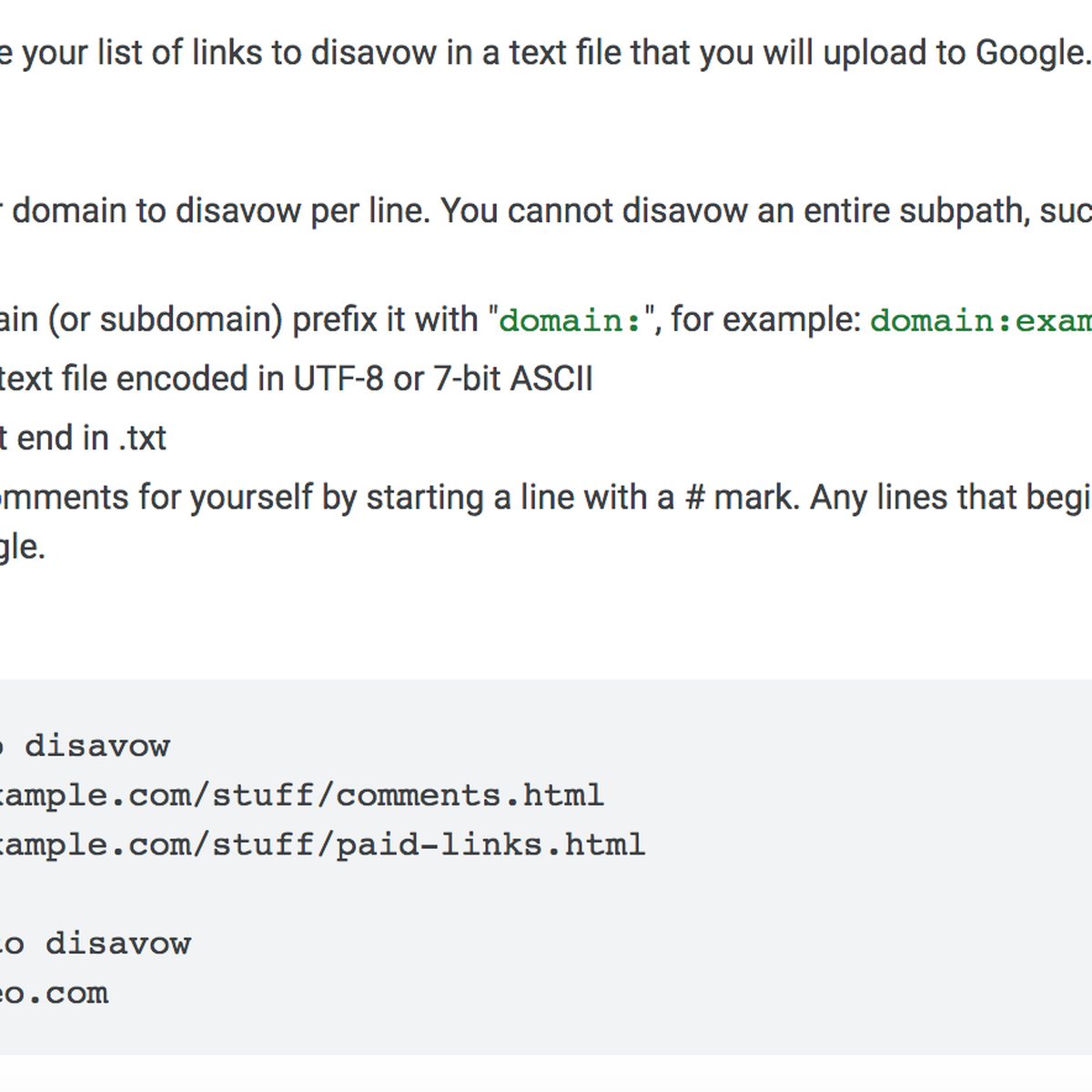
Task: Click the text "UTF-8 or 7-bit ASCII"
Action: click(x=443, y=379)
